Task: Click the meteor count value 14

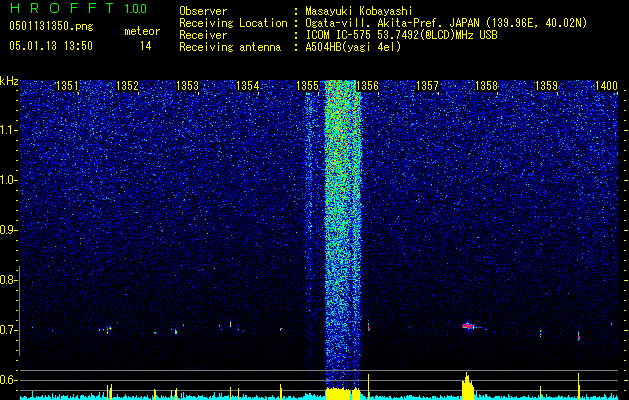Action: 145,46
